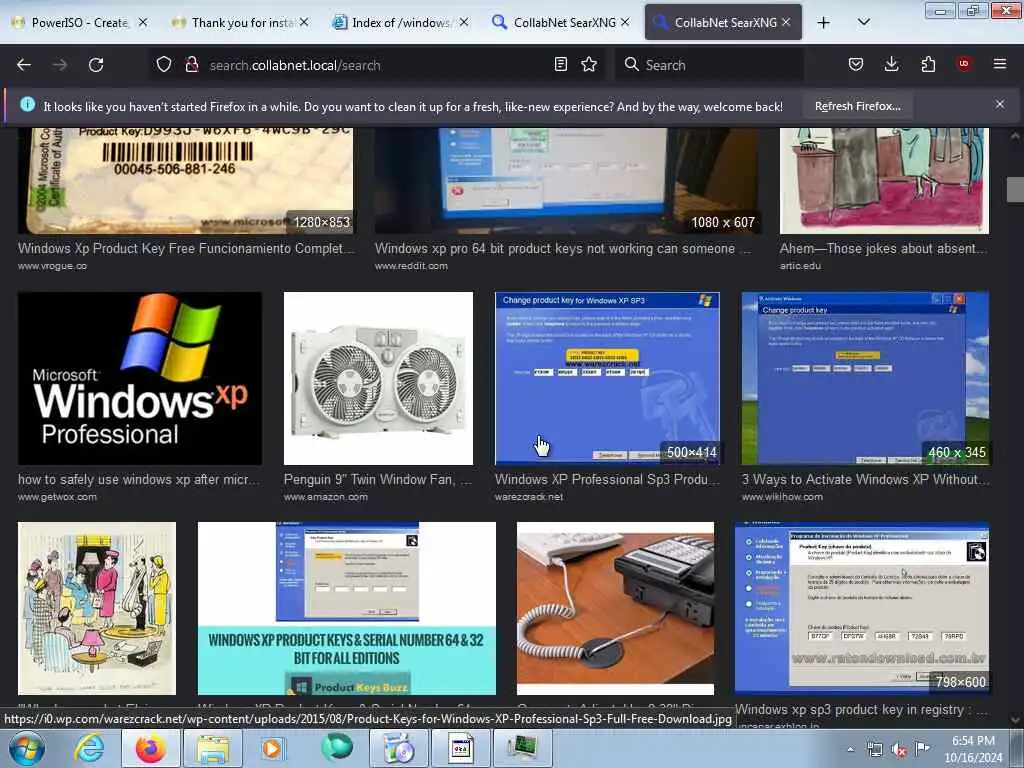
Task: List all tabs dropdown arrow
Action: [863, 23]
